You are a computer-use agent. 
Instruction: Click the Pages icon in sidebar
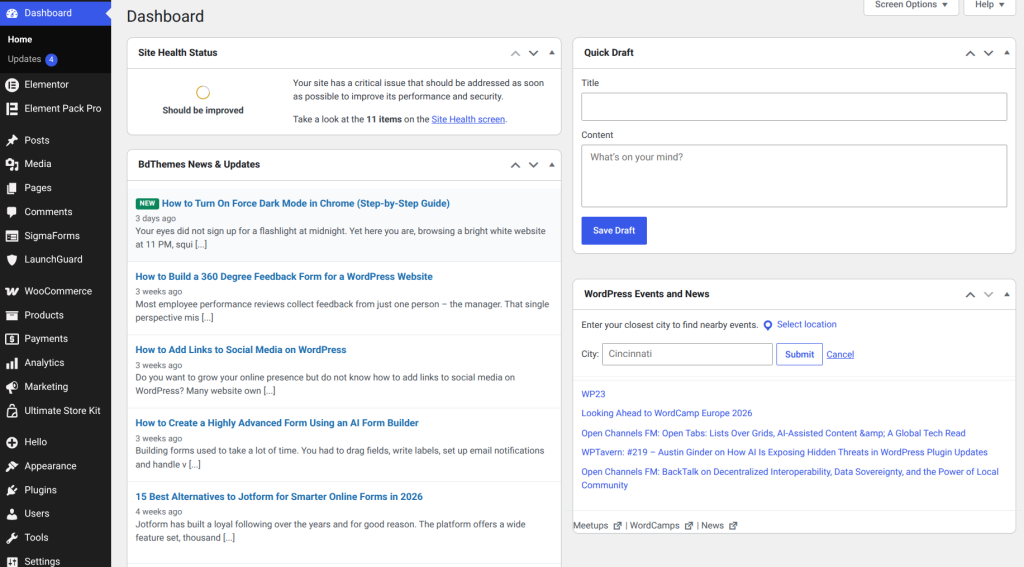(x=12, y=188)
